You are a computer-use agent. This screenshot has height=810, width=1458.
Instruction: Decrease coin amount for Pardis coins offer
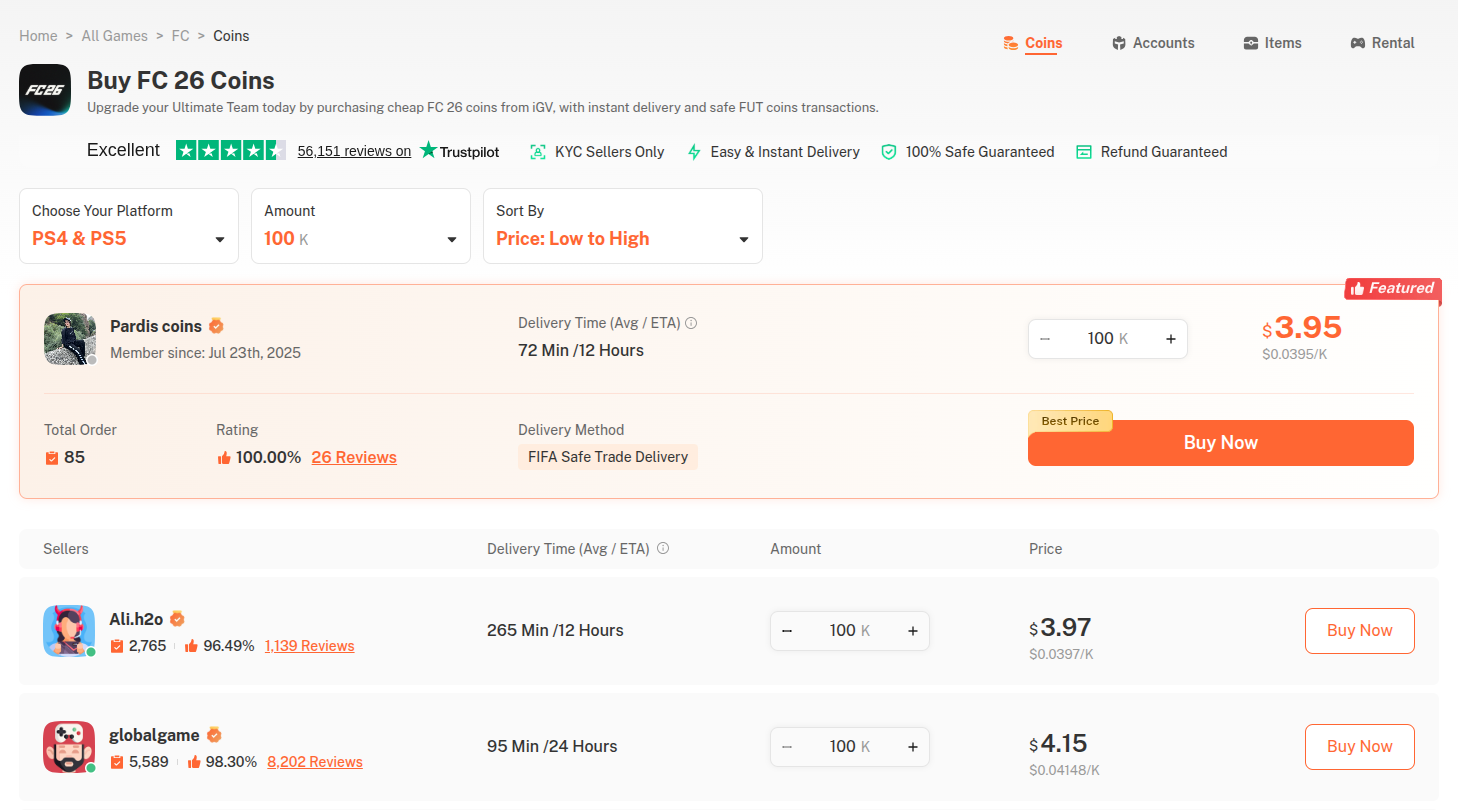pos(1046,339)
